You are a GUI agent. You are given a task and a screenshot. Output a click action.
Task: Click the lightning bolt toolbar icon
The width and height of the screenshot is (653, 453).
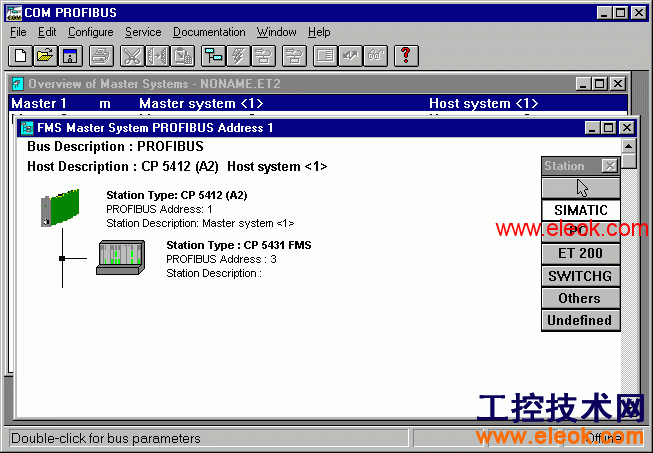coord(238,56)
